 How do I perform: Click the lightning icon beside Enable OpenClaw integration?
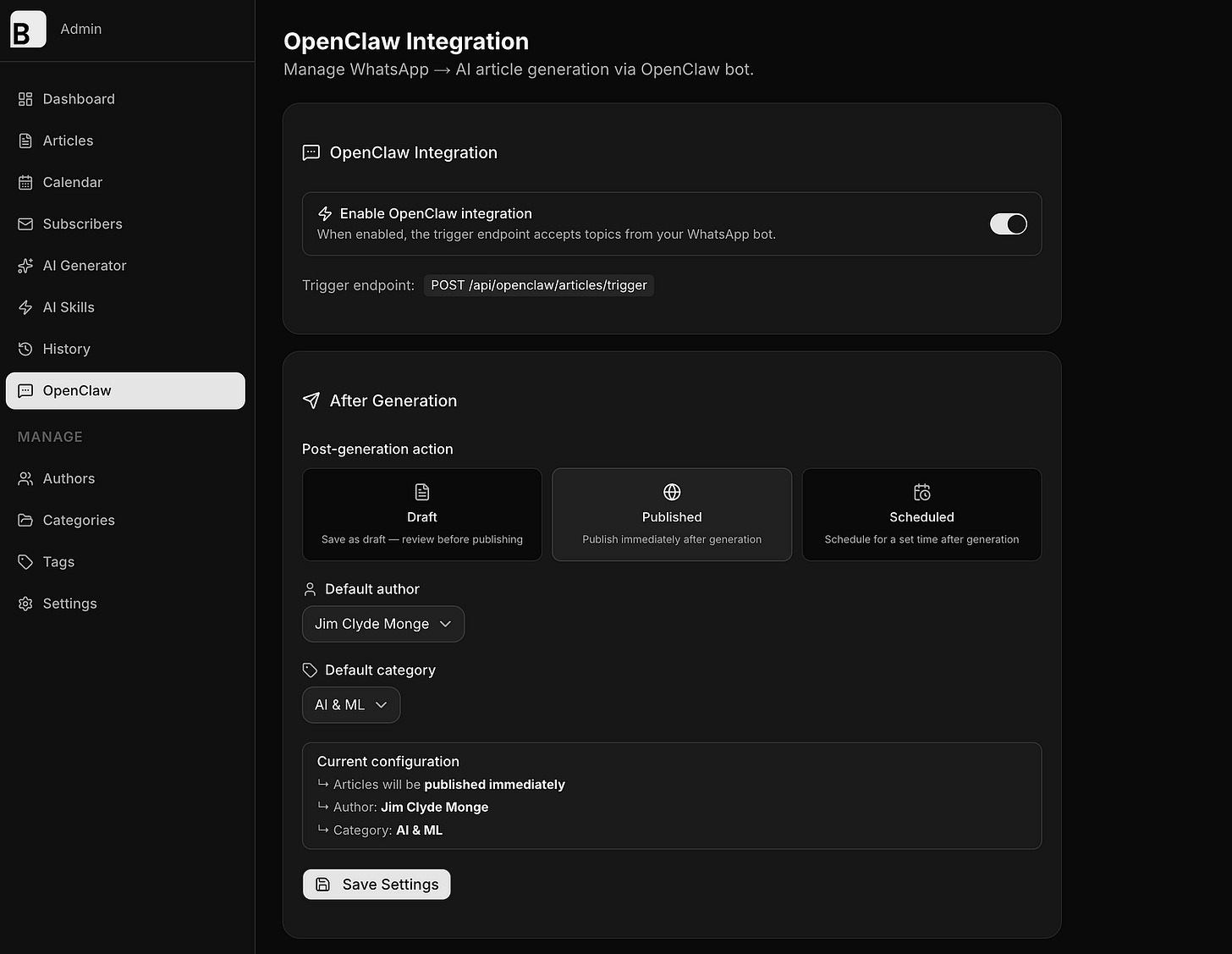coord(325,213)
